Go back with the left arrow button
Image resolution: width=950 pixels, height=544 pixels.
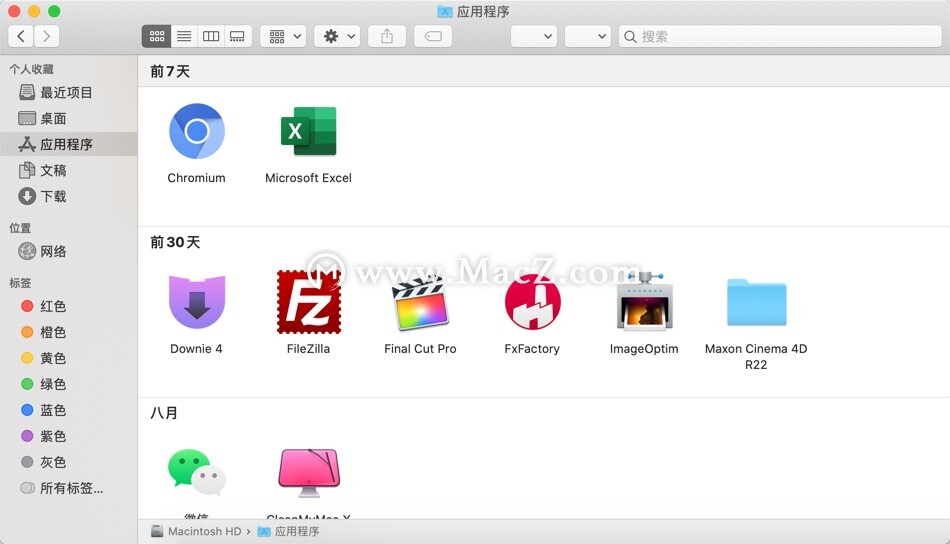tap(21, 36)
